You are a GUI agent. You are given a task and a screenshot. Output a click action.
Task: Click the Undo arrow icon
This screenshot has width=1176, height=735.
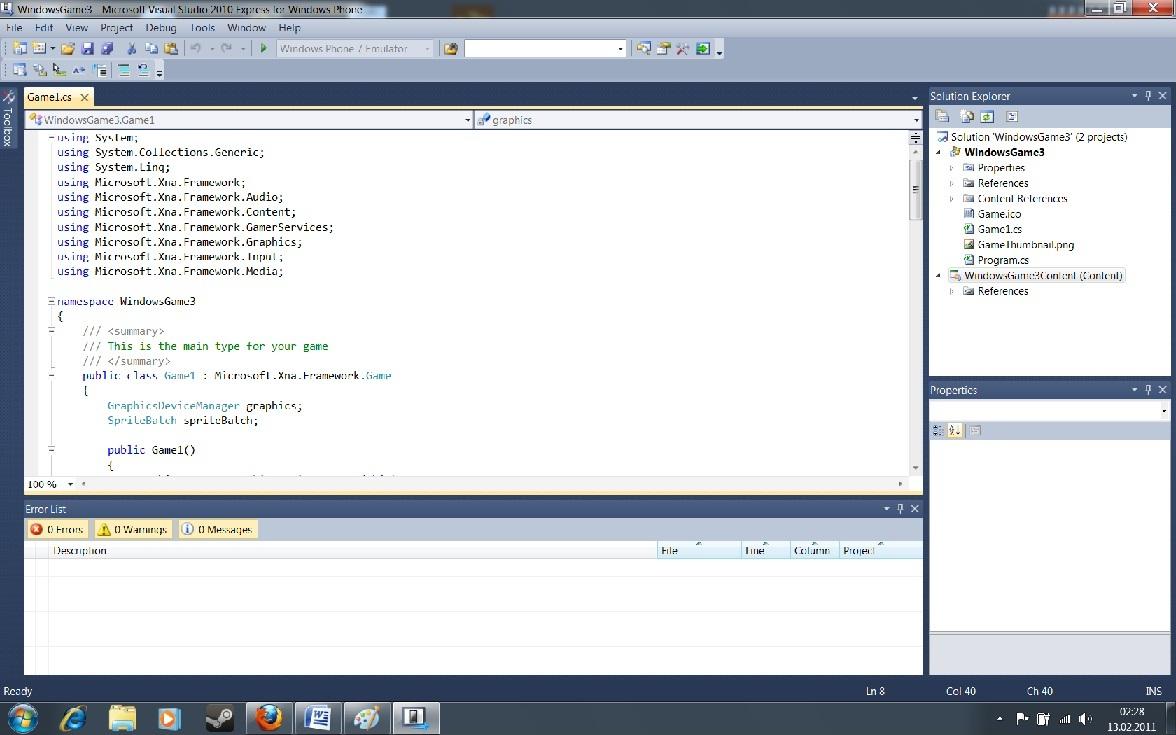tap(196, 48)
